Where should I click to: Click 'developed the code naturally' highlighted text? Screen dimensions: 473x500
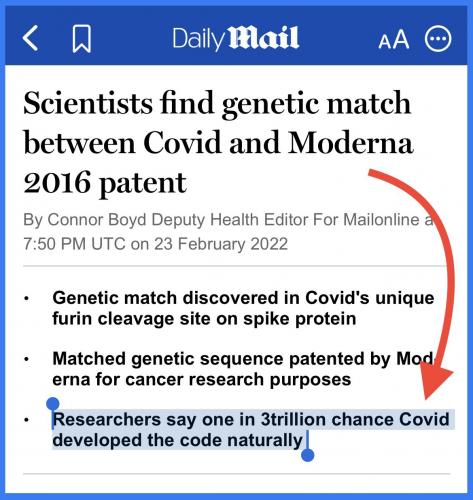click(x=178, y=440)
